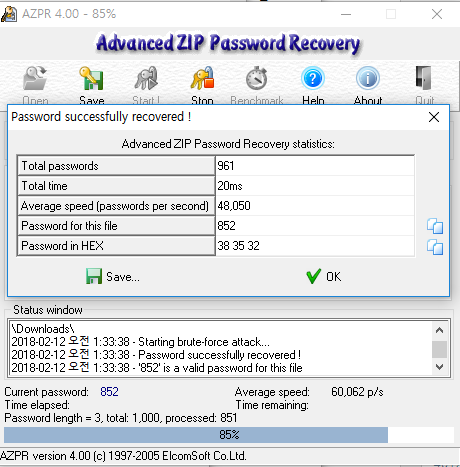Viewport: 460px width, 467px height.
Task: Copy the HEX password to clipboard
Action: pyautogui.click(x=435, y=247)
